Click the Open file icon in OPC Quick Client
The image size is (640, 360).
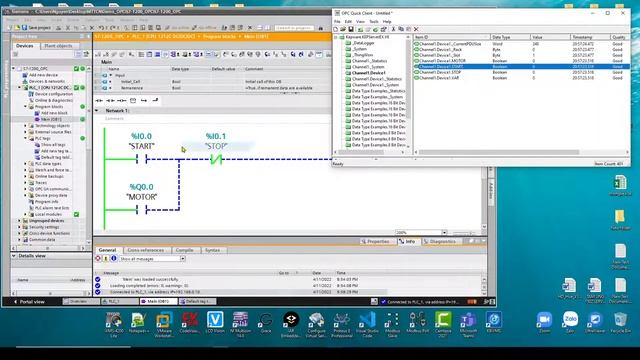click(x=343, y=29)
